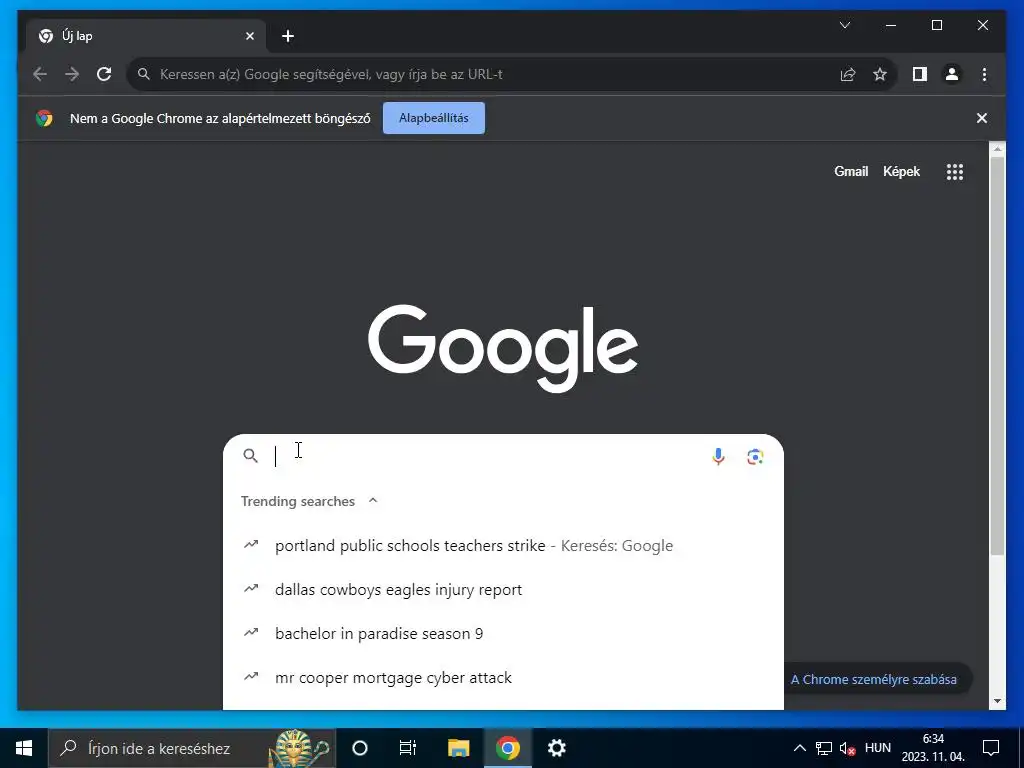This screenshot has height=768, width=1024.
Task: Show hidden system tray icons
Action: pyautogui.click(x=799, y=748)
